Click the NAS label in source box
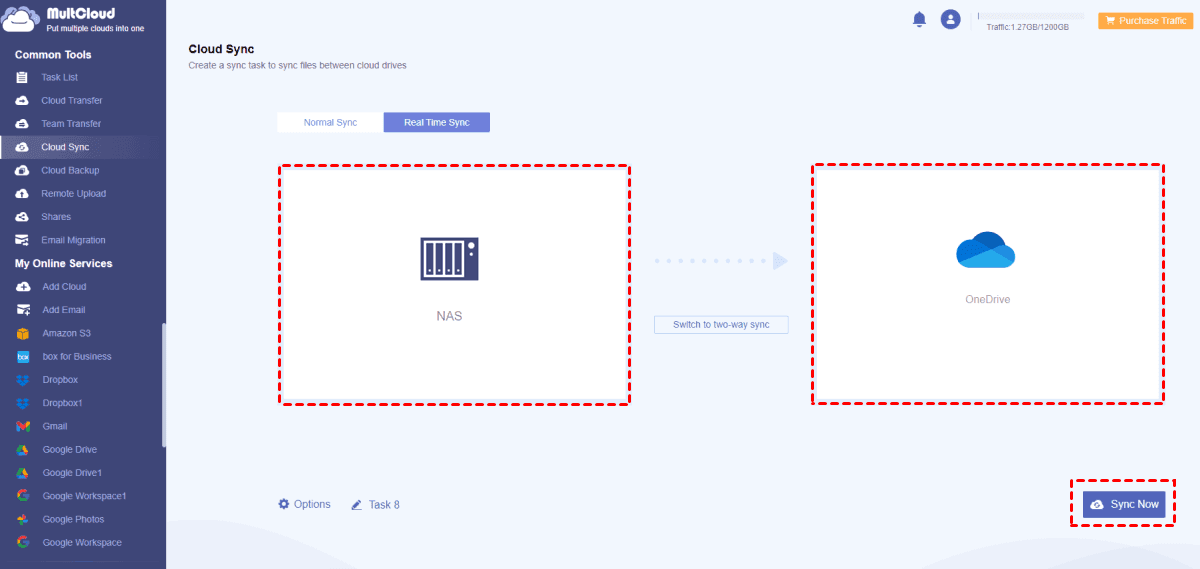This screenshot has height=569, width=1200. click(449, 316)
